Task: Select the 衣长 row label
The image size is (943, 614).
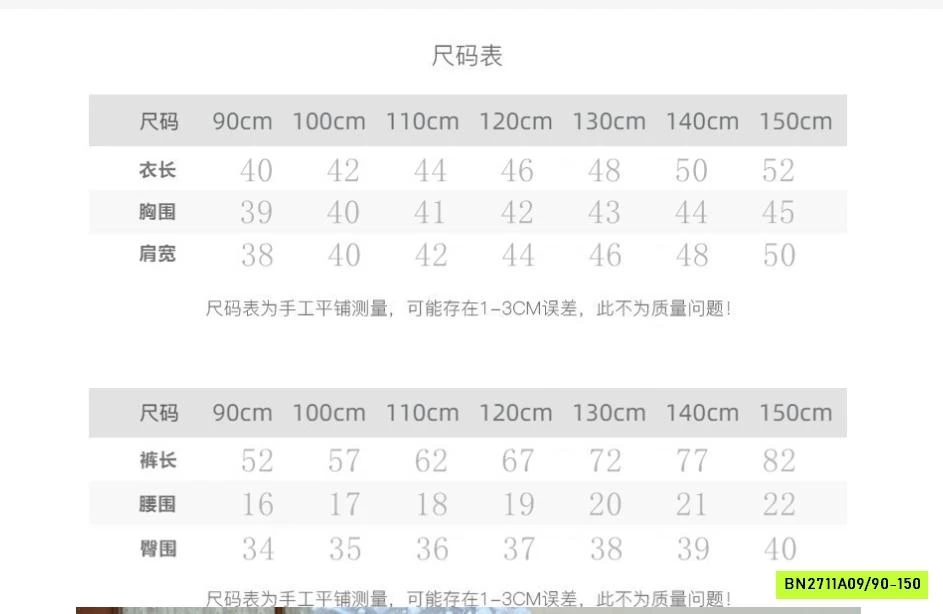Action: click(x=157, y=170)
